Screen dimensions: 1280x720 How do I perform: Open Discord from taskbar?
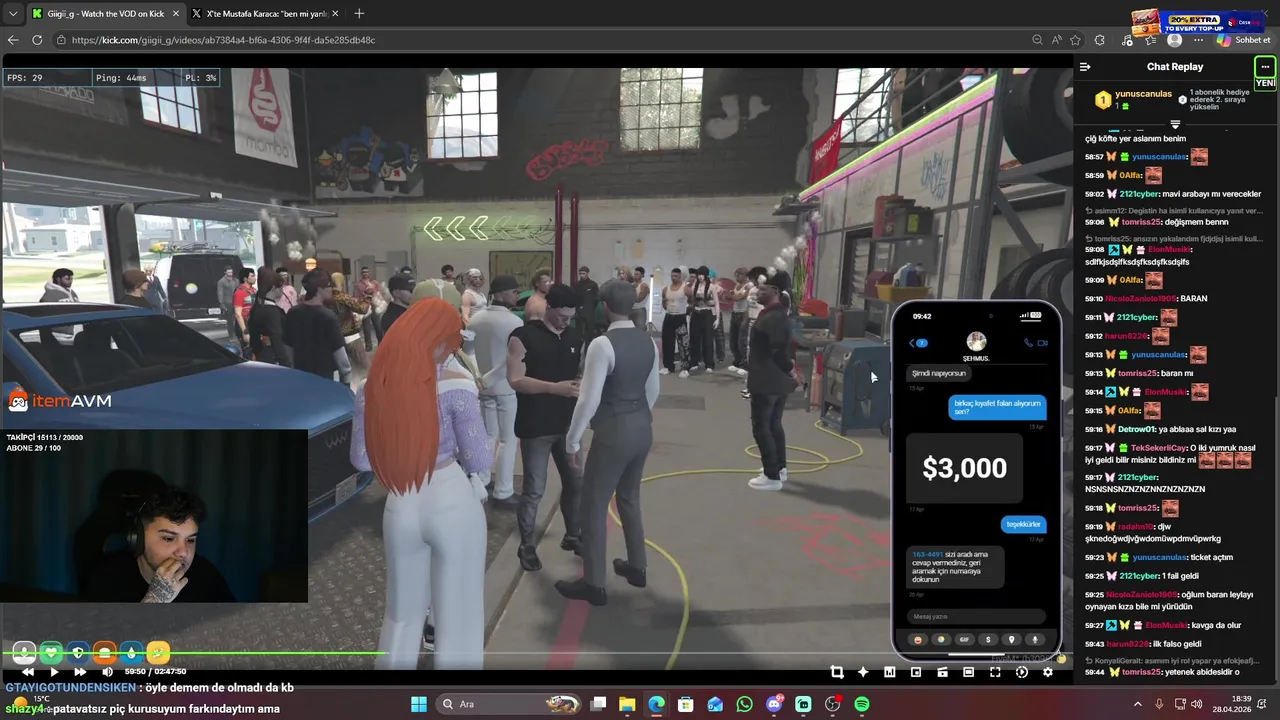click(x=774, y=704)
